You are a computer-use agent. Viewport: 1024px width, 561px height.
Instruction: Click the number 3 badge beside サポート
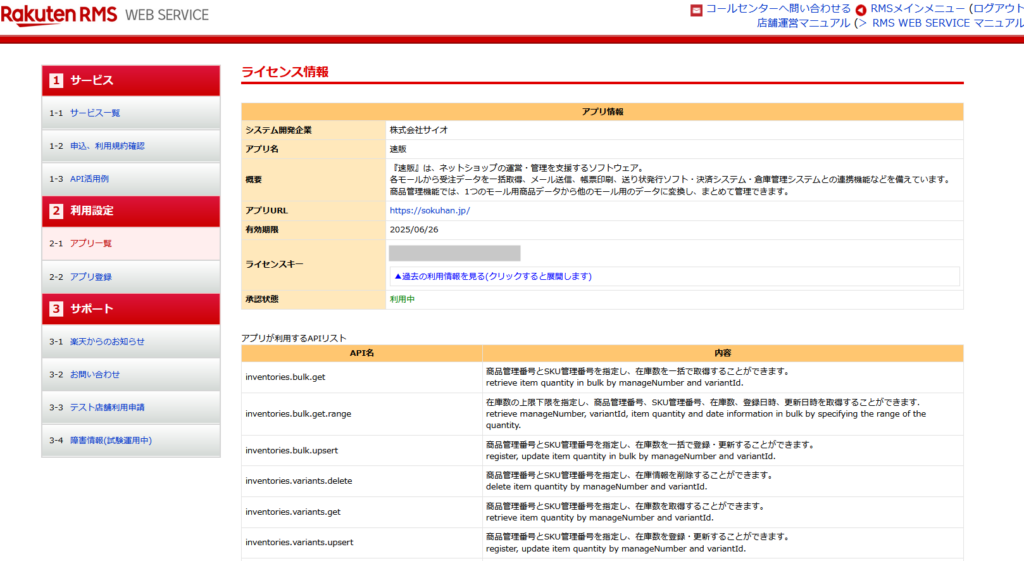56,309
